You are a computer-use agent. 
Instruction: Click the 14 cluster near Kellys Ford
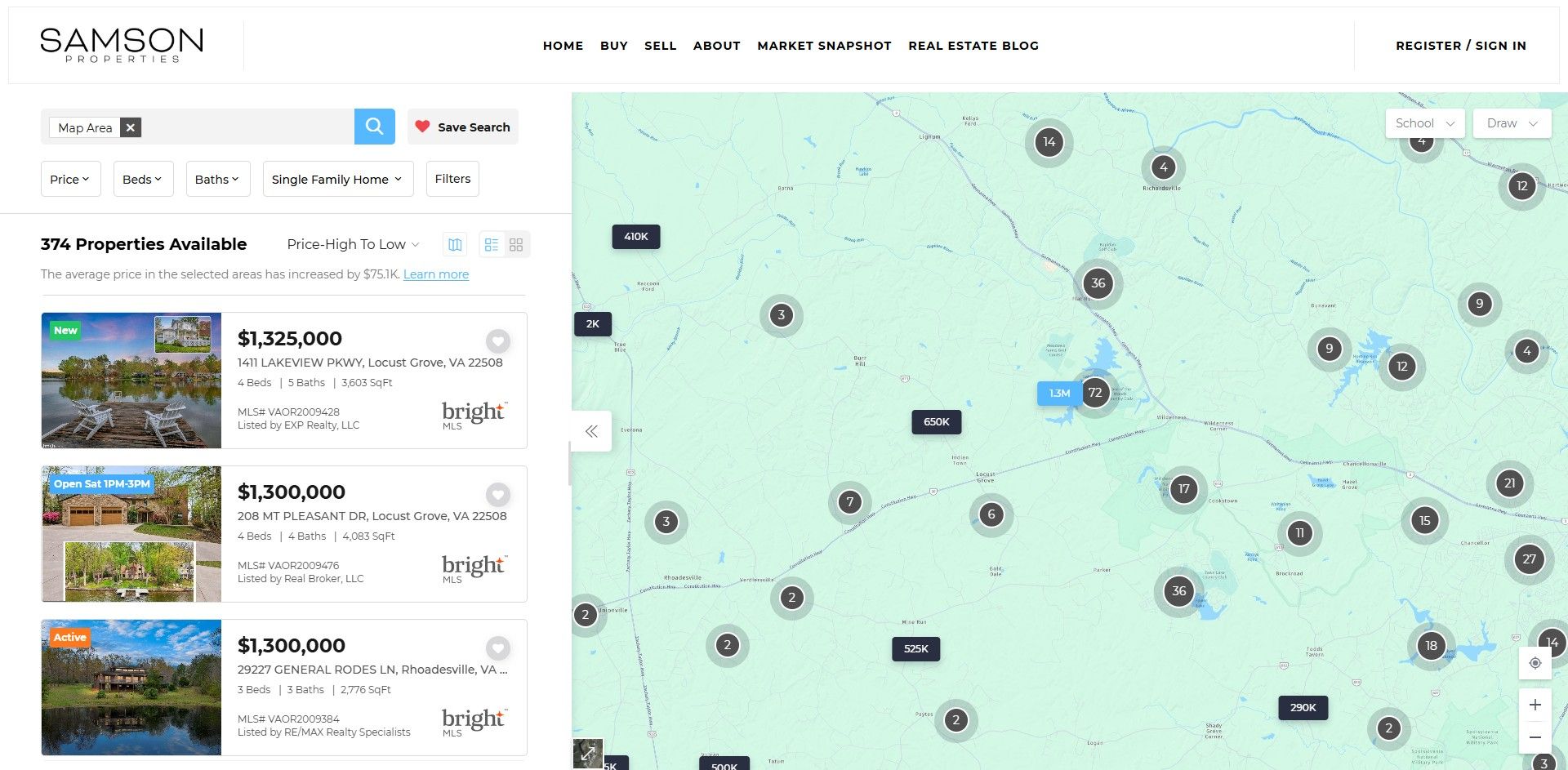(x=1049, y=142)
